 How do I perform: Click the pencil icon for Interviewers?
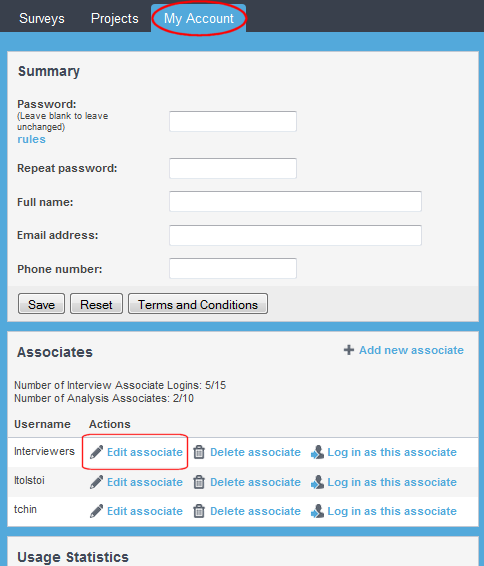96,452
